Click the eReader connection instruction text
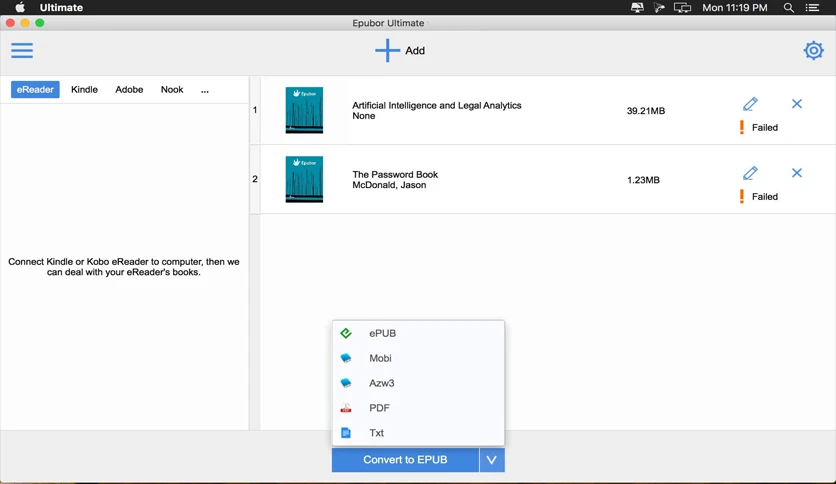This screenshot has width=836, height=484. pos(124,267)
